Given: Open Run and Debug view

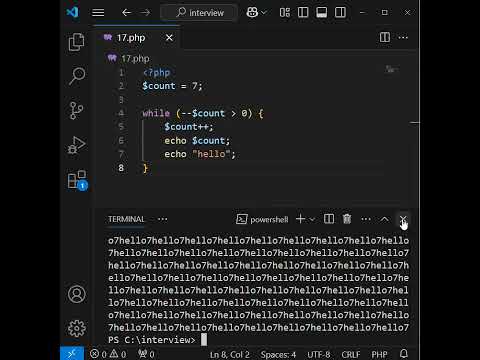Looking at the screenshot, I should 77,145.
